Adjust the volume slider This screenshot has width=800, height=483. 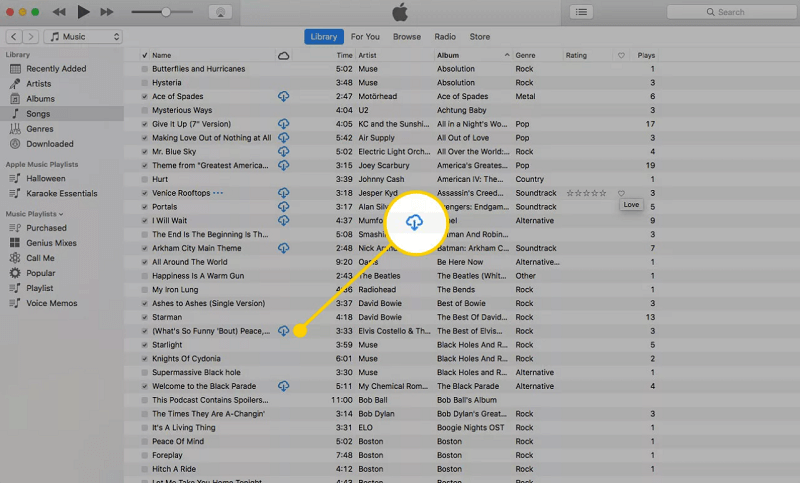pos(165,12)
